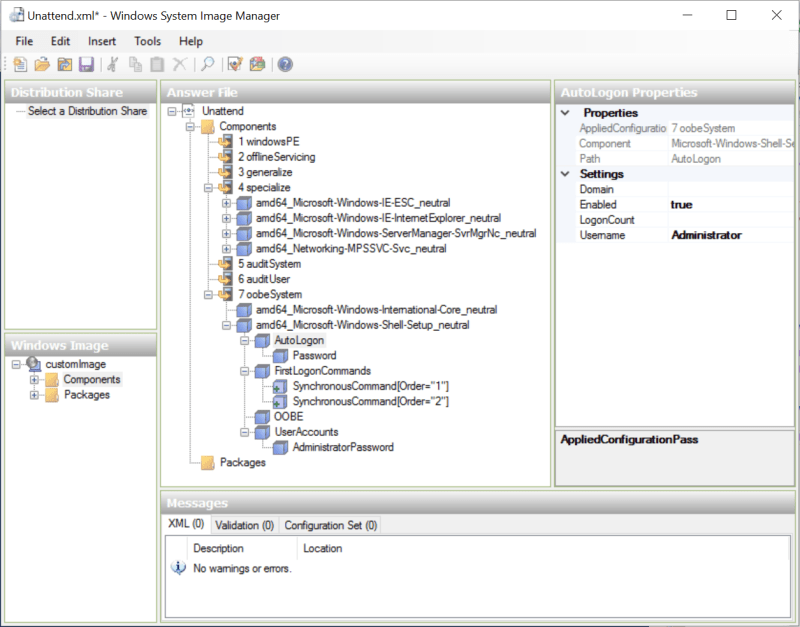Viewport: 800px width, 627px height.
Task: Click the New Answer File toolbar icon
Action: coord(20,65)
